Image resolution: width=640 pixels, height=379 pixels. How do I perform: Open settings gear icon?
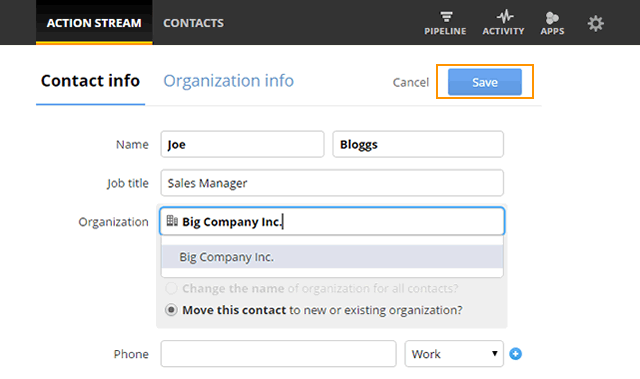pyautogui.click(x=596, y=23)
